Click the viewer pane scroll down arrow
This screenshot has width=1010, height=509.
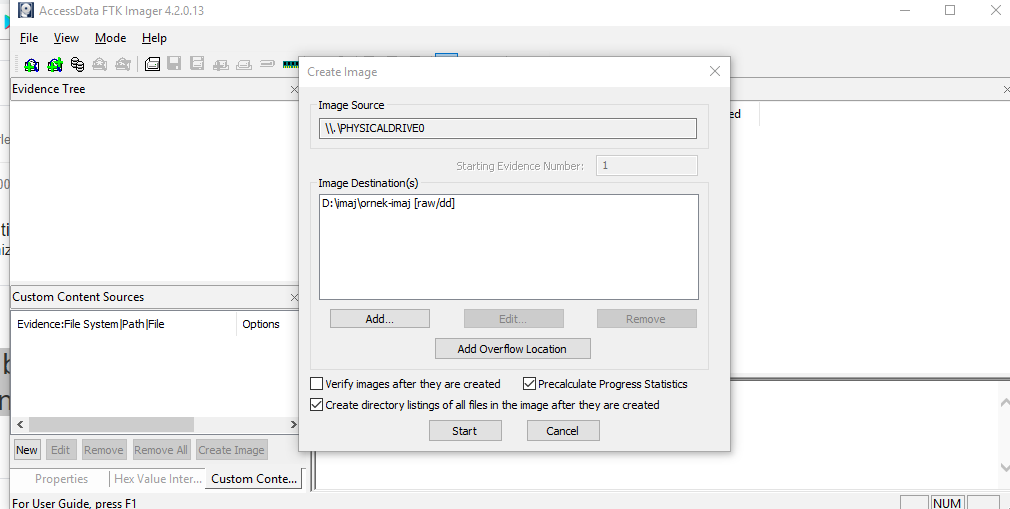(1004, 466)
